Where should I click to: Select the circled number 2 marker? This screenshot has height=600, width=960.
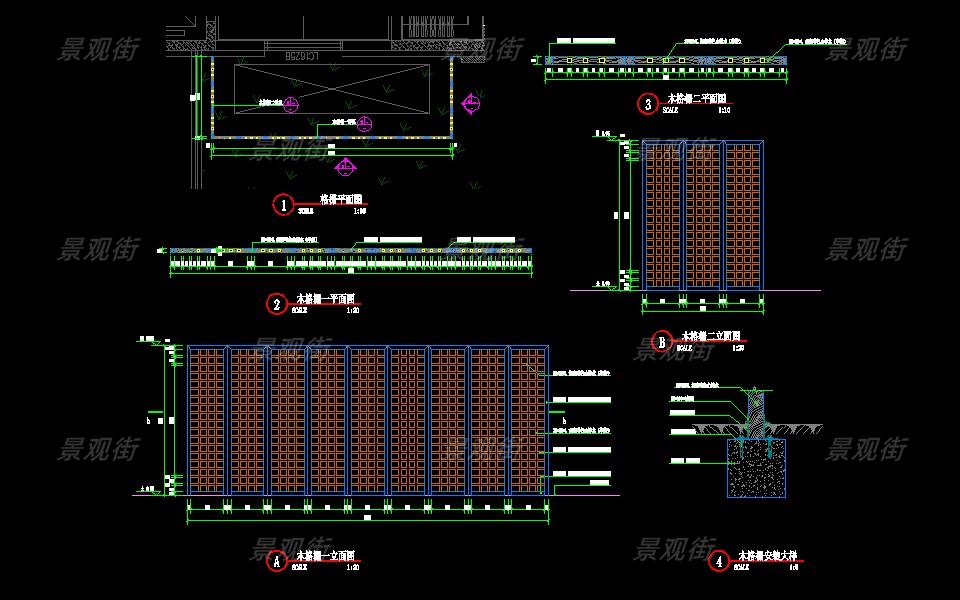[277, 304]
